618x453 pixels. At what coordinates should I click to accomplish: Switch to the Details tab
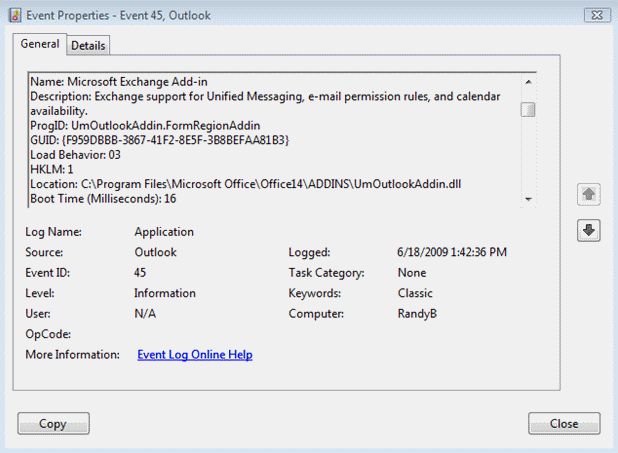click(x=88, y=46)
